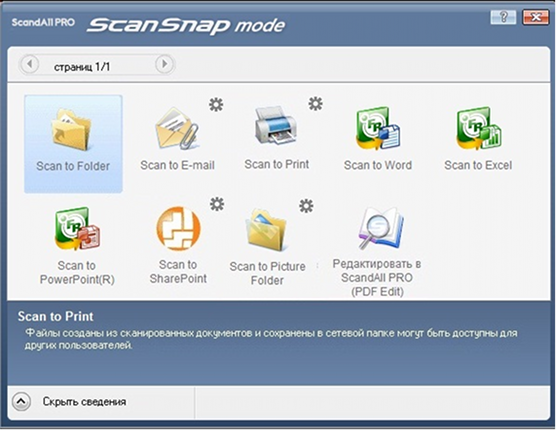Open settings gear for Scan to E-mail
The height and width of the screenshot is (430, 556).
pos(216,105)
